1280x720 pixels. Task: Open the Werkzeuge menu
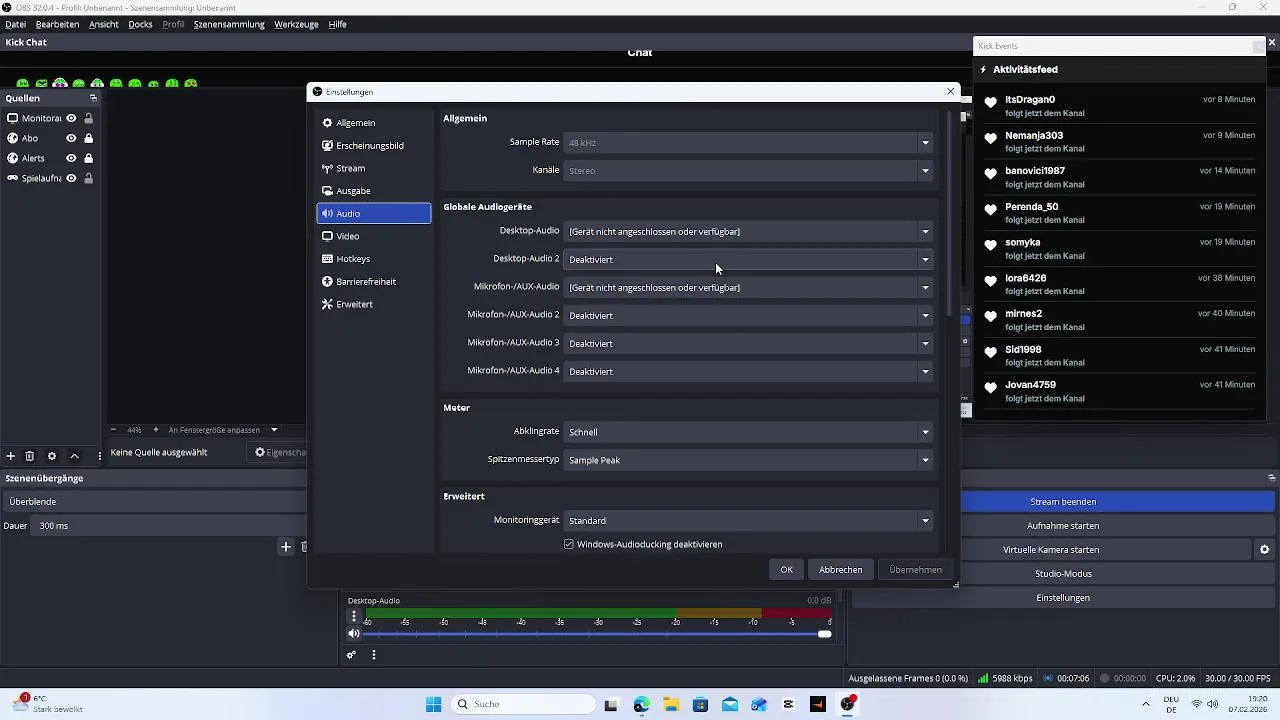click(297, 24)
